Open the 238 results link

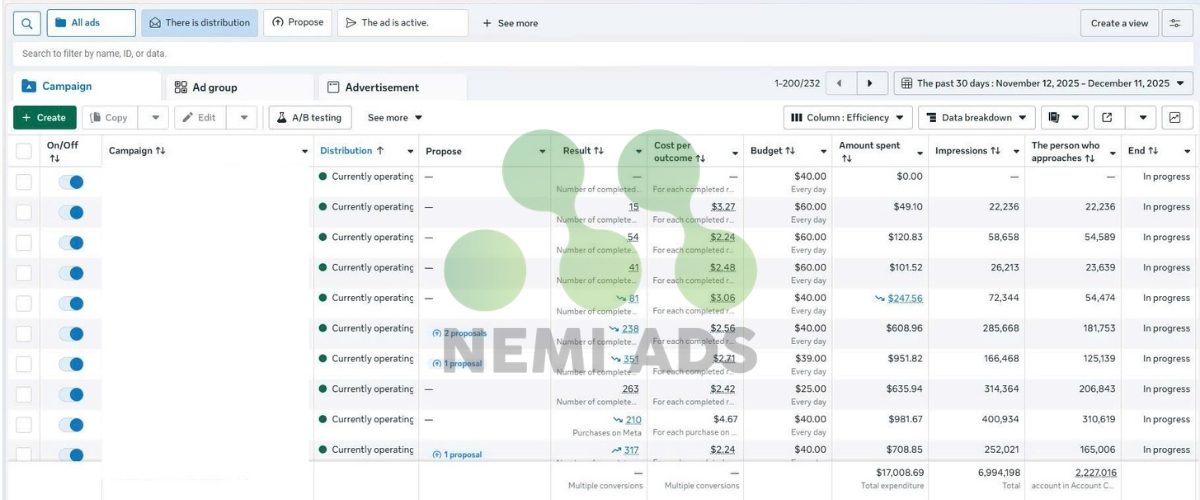[630, 328]
